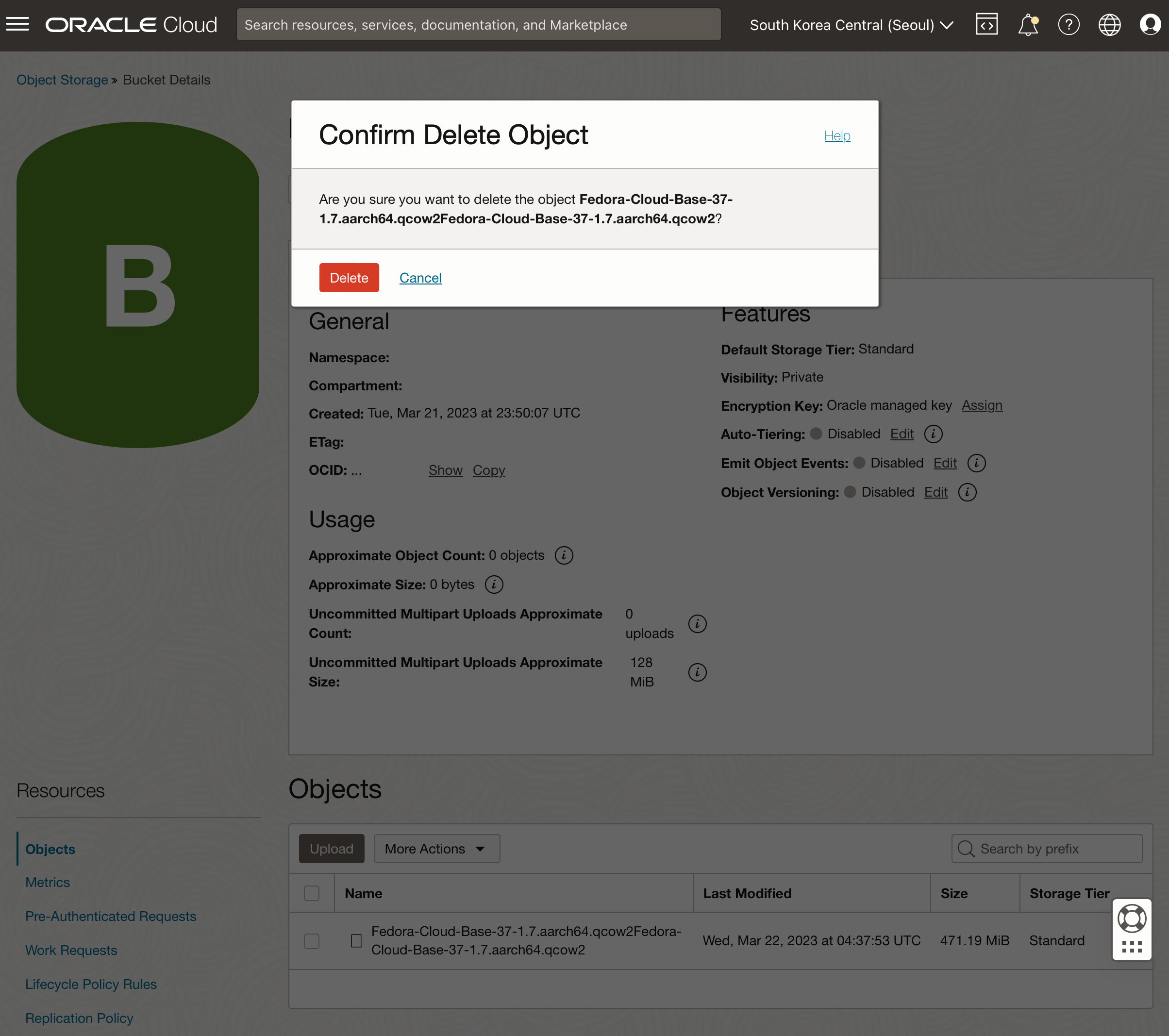Open the user profile icon
Image resolution: width=1169 pixels, height=1036 pixels.
(1150, 25)
